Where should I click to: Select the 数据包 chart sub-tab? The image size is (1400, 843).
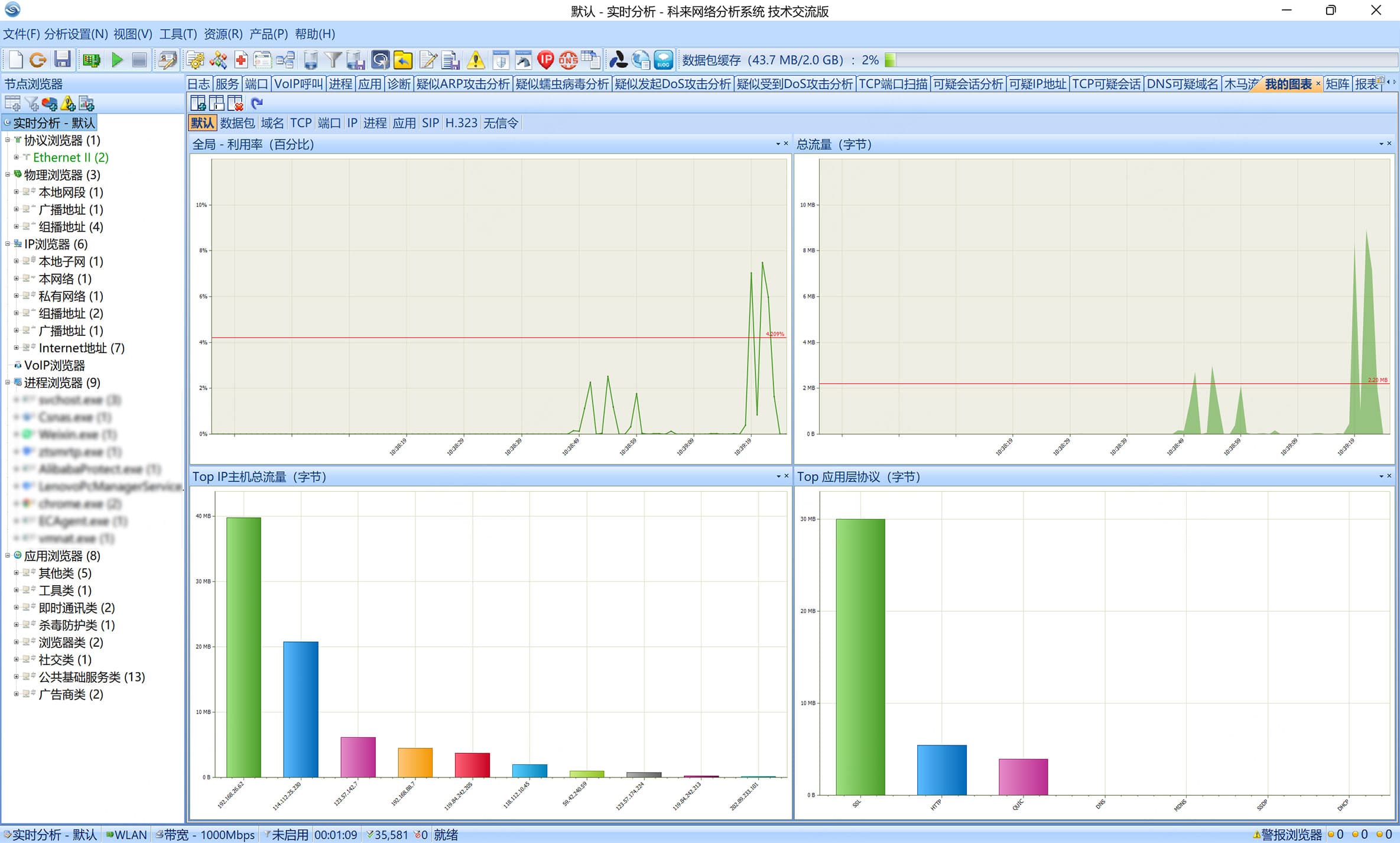tap(237, 123)
